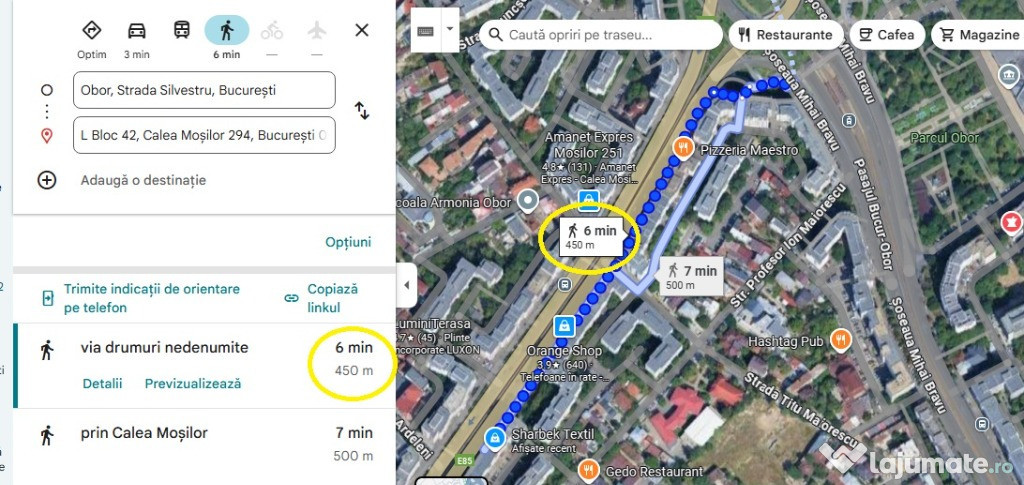Choose the Optim best travel mode icon
Viewport: 1024px width, 485px height.
[x=91, y=30]
